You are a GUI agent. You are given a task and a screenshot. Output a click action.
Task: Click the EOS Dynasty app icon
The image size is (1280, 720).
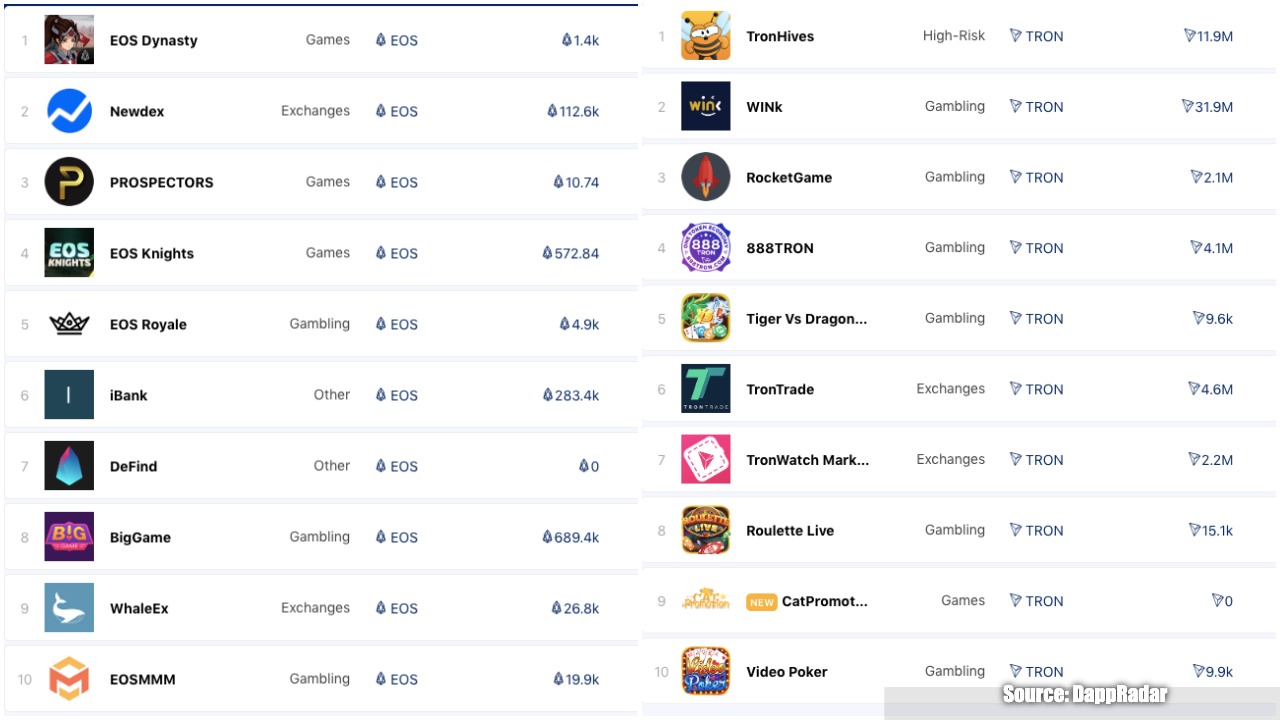69,40
